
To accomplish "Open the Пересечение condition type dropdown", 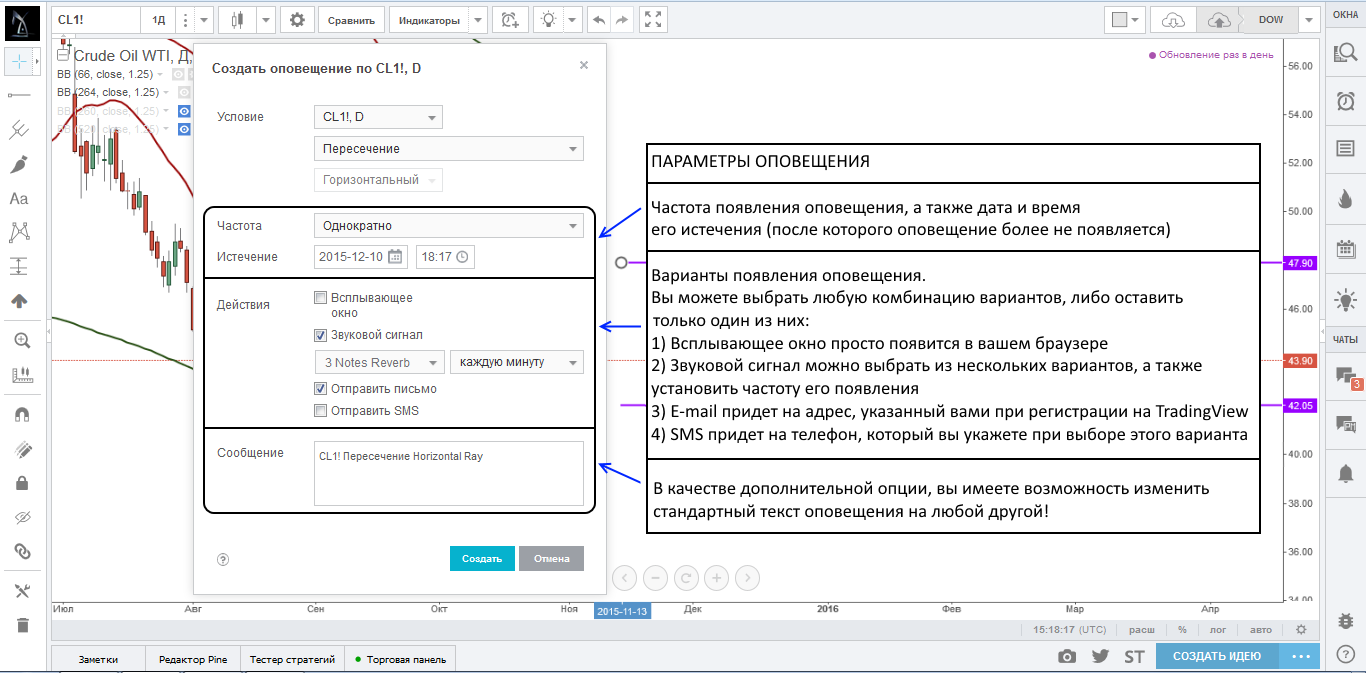I will pos(449,149).
